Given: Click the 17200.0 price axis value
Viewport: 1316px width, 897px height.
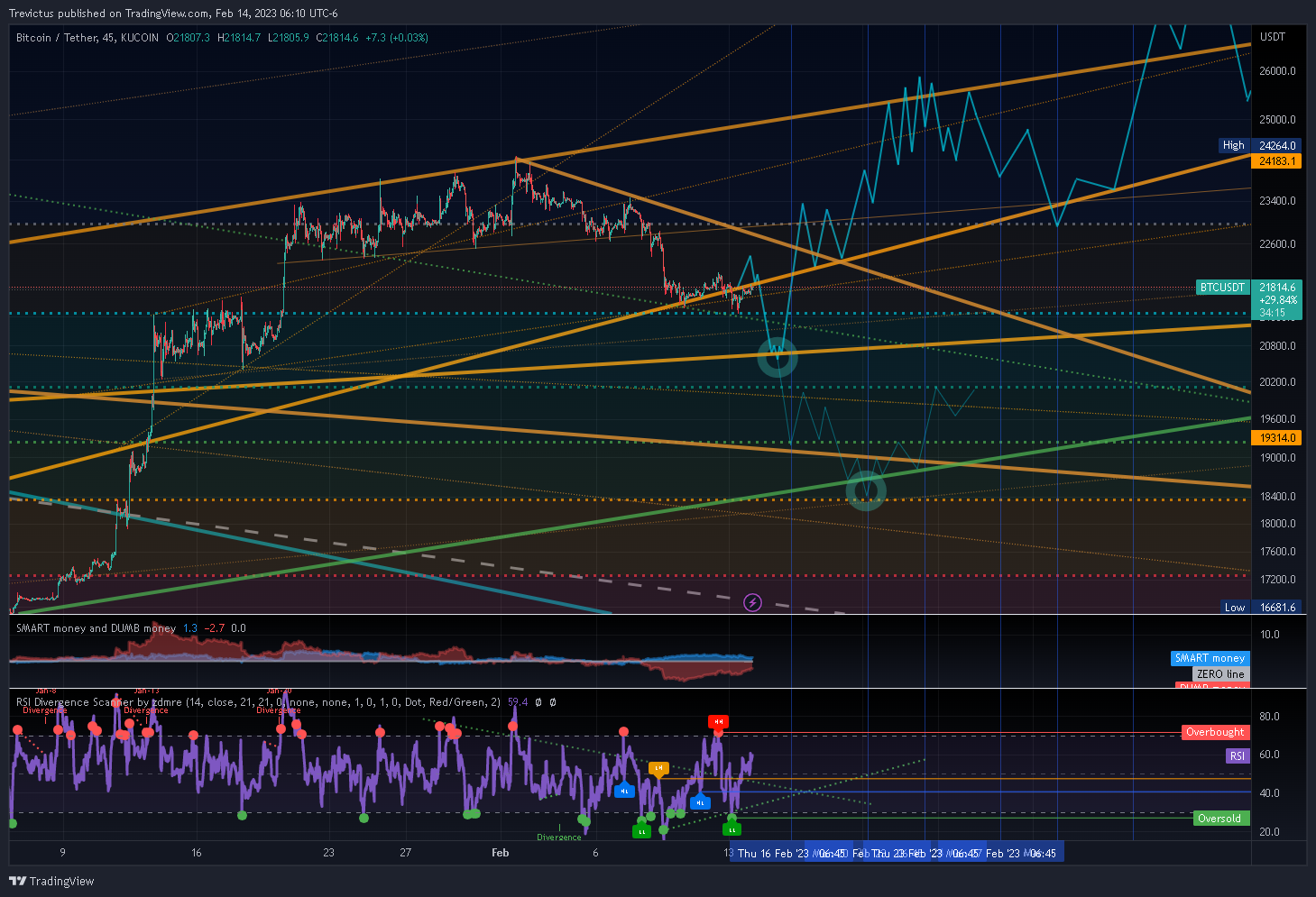Looking at the screenshot, I should 1277,580.
